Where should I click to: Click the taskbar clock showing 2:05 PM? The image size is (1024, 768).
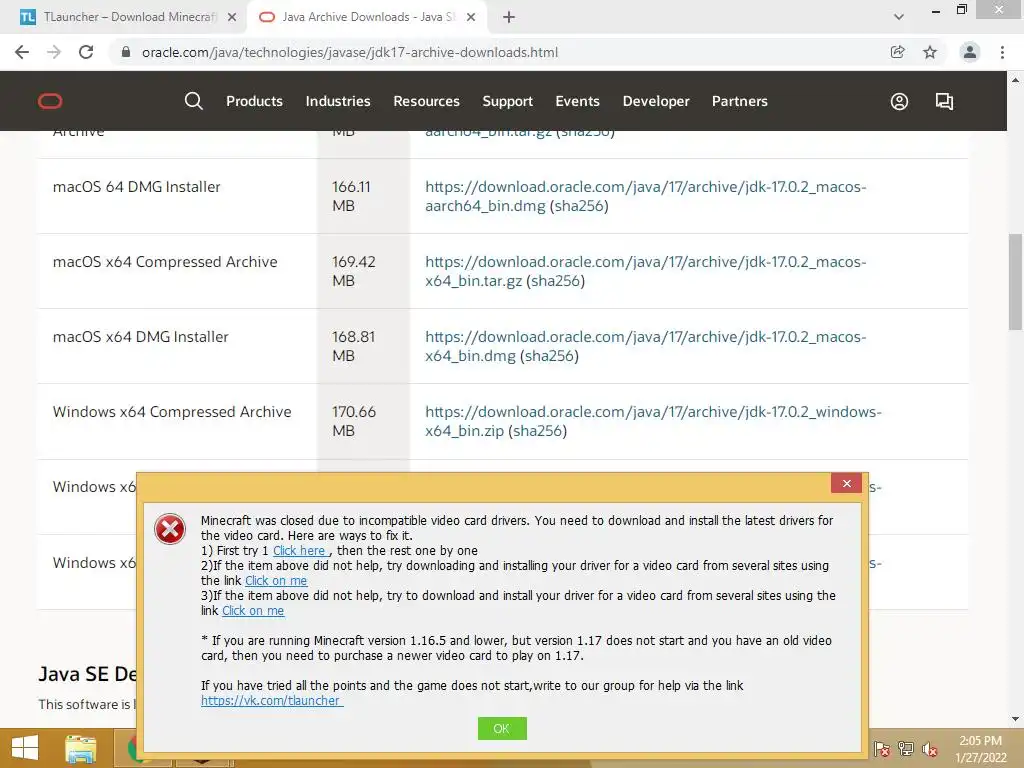(980, 749)
